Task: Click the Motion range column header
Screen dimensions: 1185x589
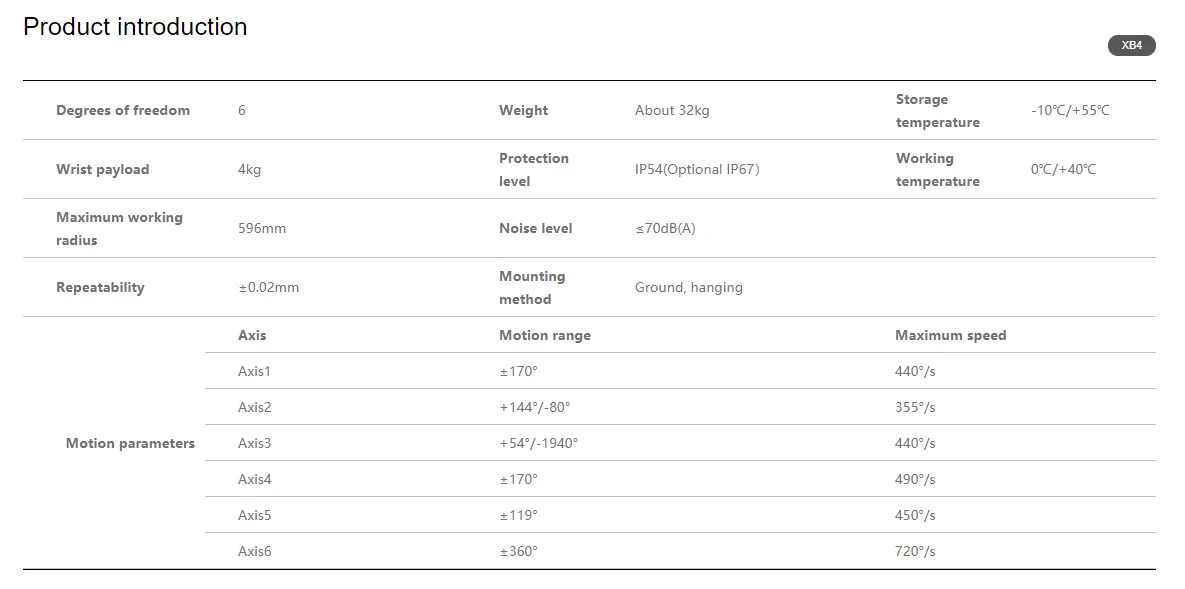Action: (x=545, y=335)
